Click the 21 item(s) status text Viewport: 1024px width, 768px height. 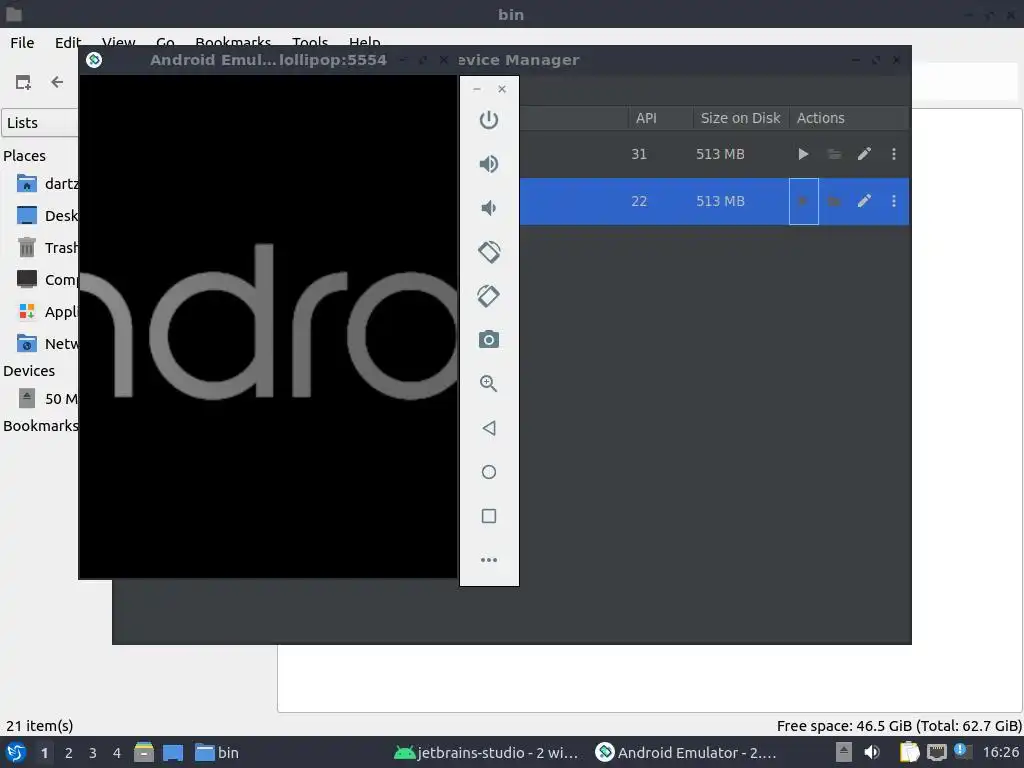click(x=40, y=726)
